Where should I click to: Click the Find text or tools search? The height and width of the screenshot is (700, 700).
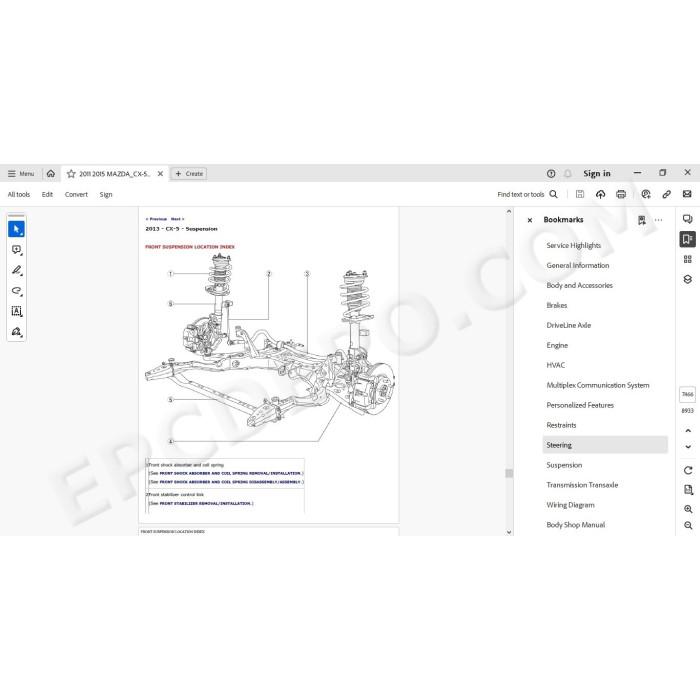(528, 194)
